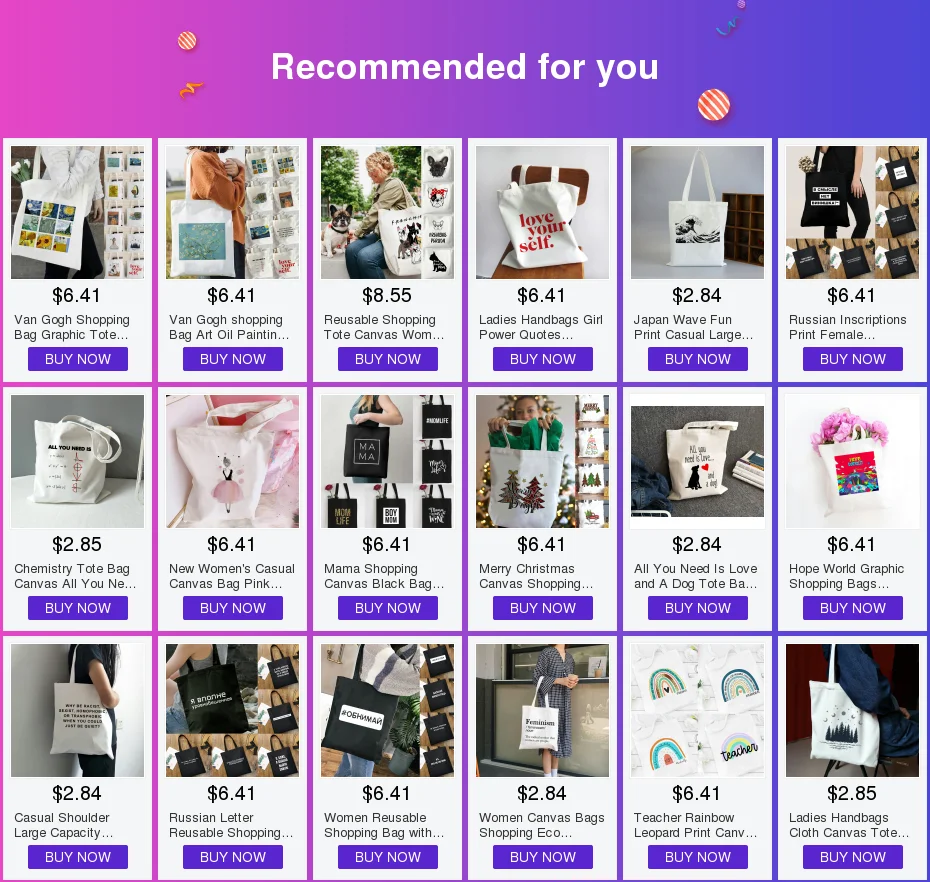Click BUY NOW under Russian Inscriptions Print
The image size is (930, 882).
(852, 359)
